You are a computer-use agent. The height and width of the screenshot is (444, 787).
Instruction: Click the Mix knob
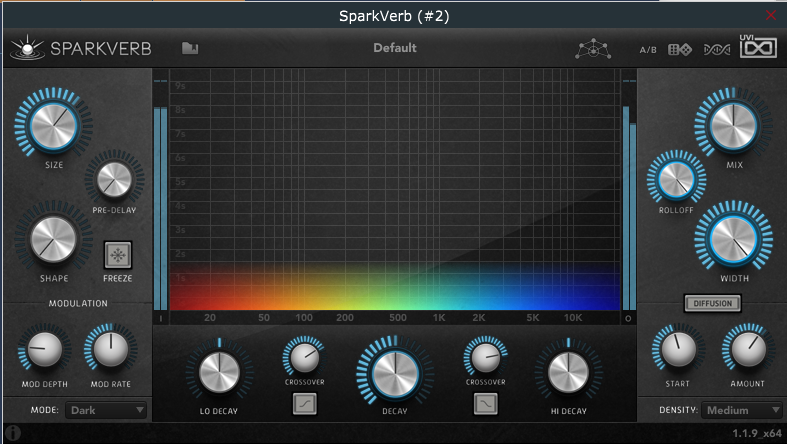pos(733,126)
